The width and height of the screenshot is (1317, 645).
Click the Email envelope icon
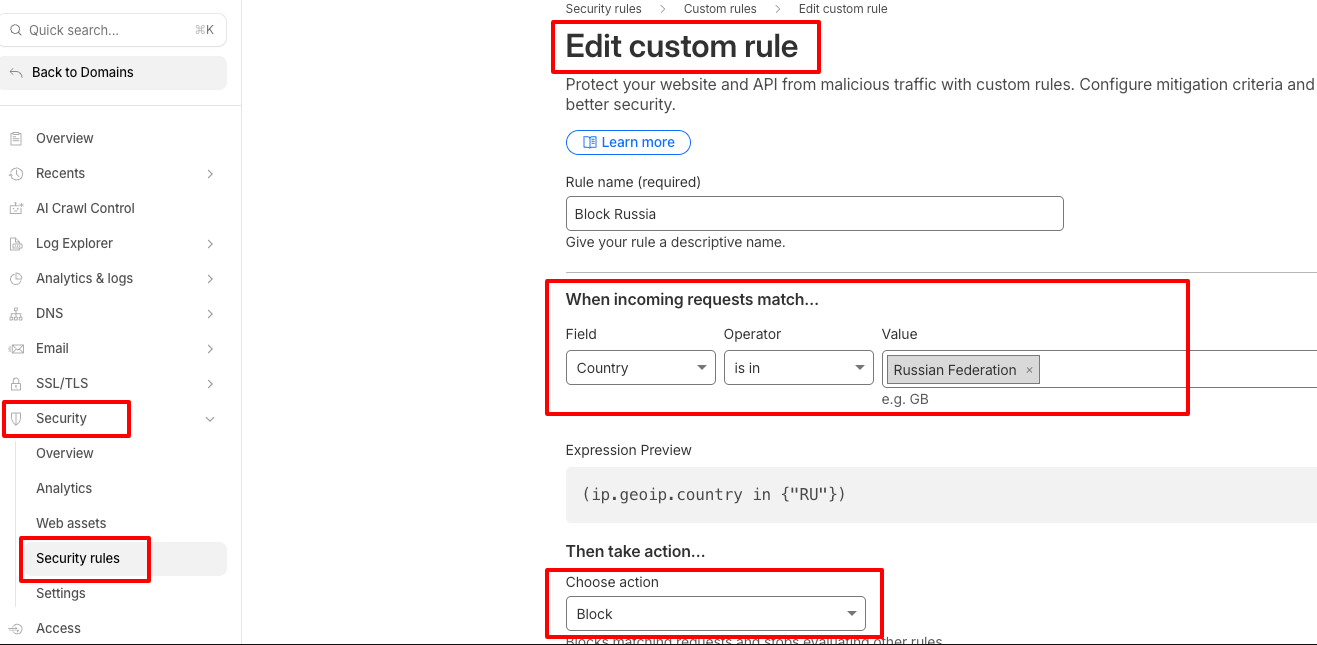coord(16,349)
